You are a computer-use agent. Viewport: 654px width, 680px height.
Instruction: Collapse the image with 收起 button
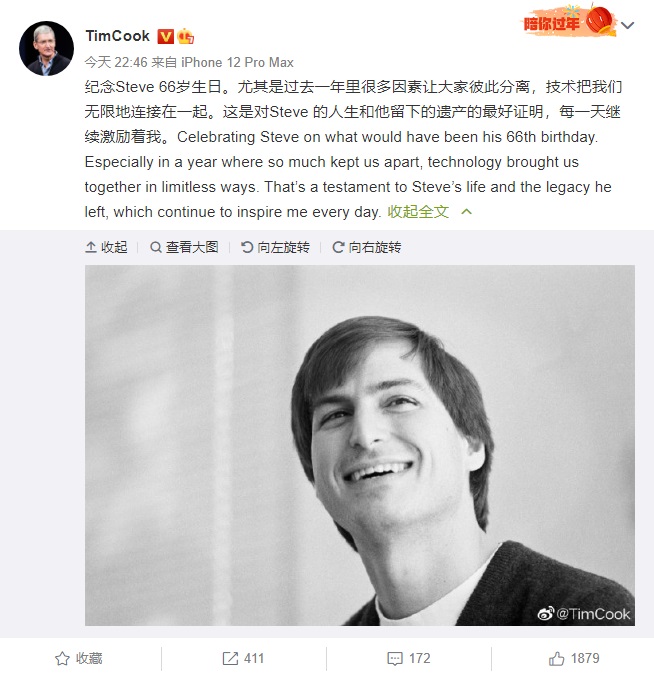[106, 247]
